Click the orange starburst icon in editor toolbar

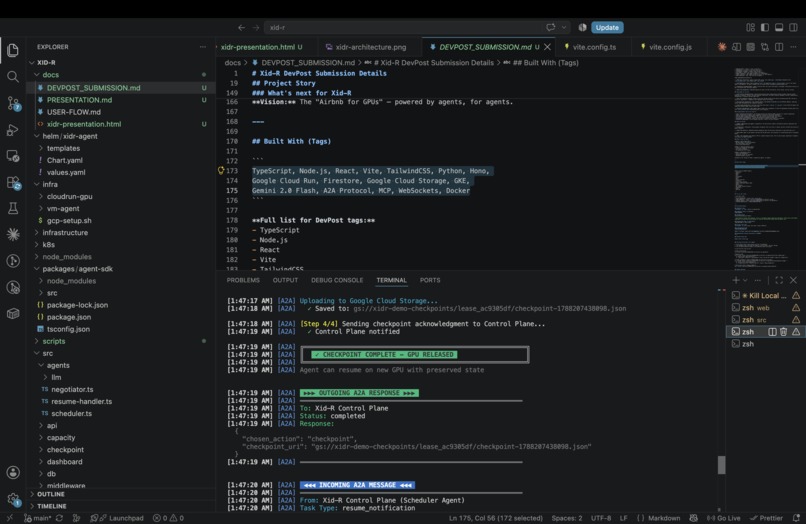click(722, 47)
